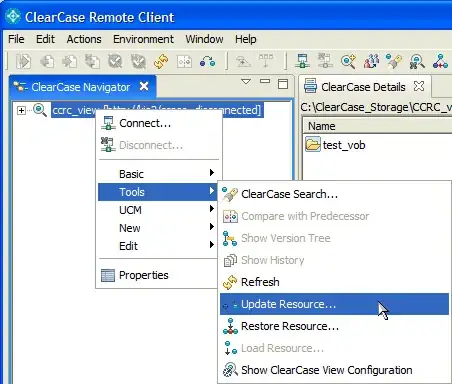Close the ClearCase Navigator tab
Image resolution: width=452 pixels, height=384 pixels.
144,87
